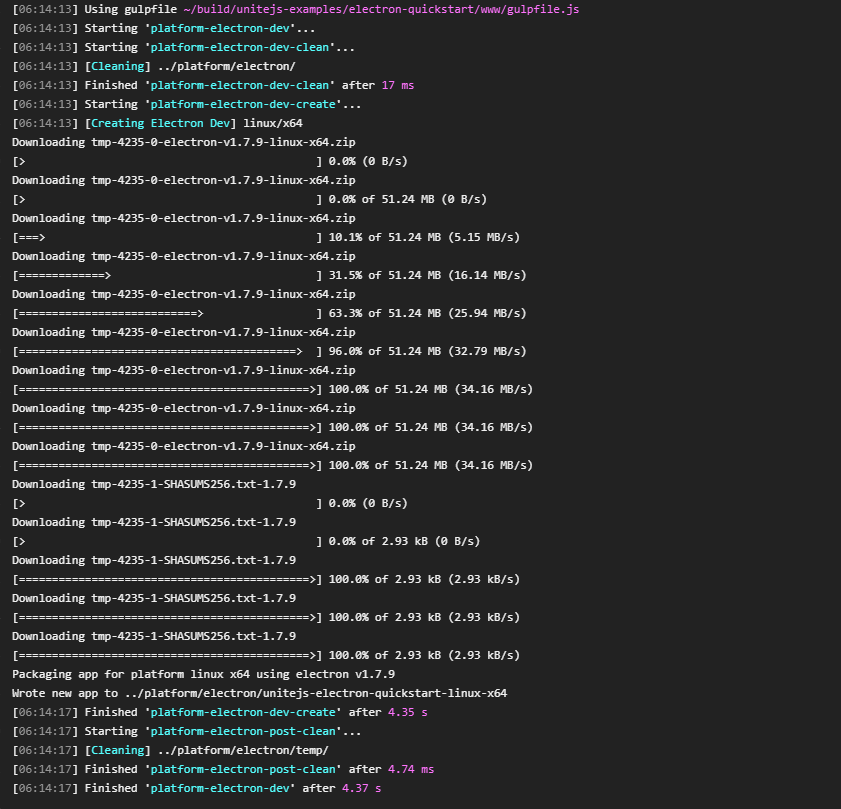
Task: Click the '17 ms' duration text
Action: point(397,85)
